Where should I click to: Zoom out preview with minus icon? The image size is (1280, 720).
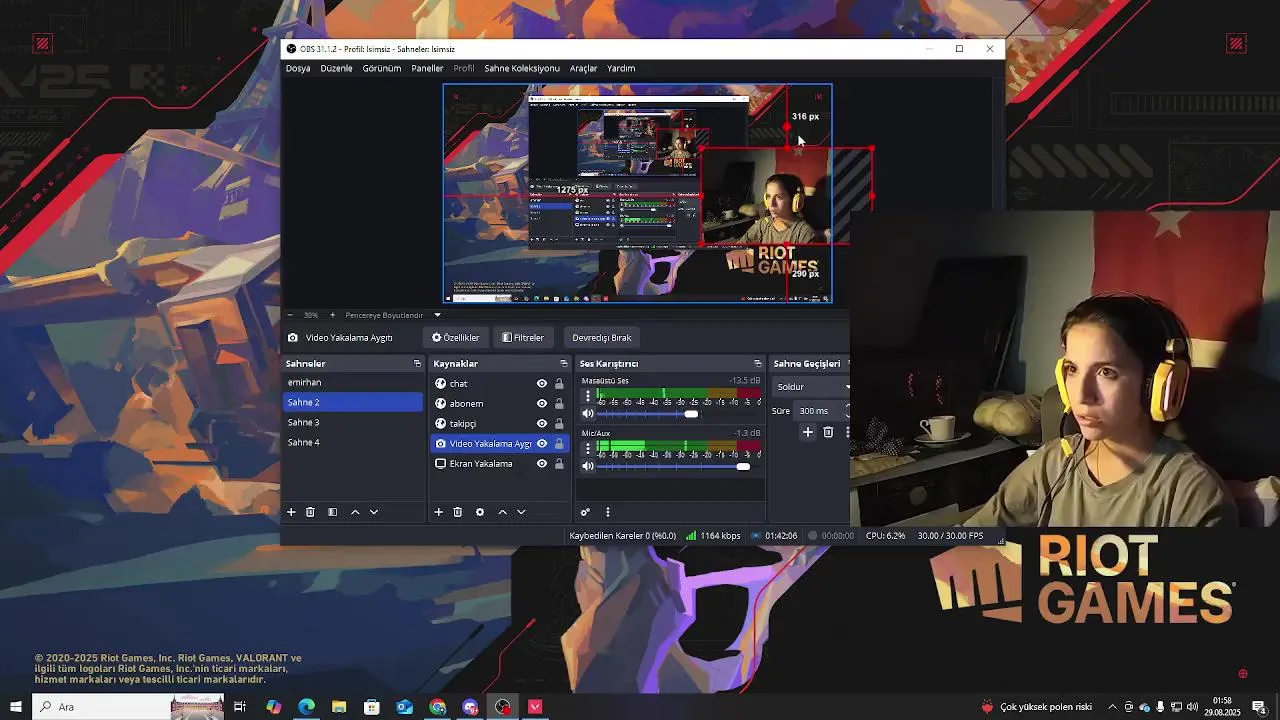click(x=290, y=315)
